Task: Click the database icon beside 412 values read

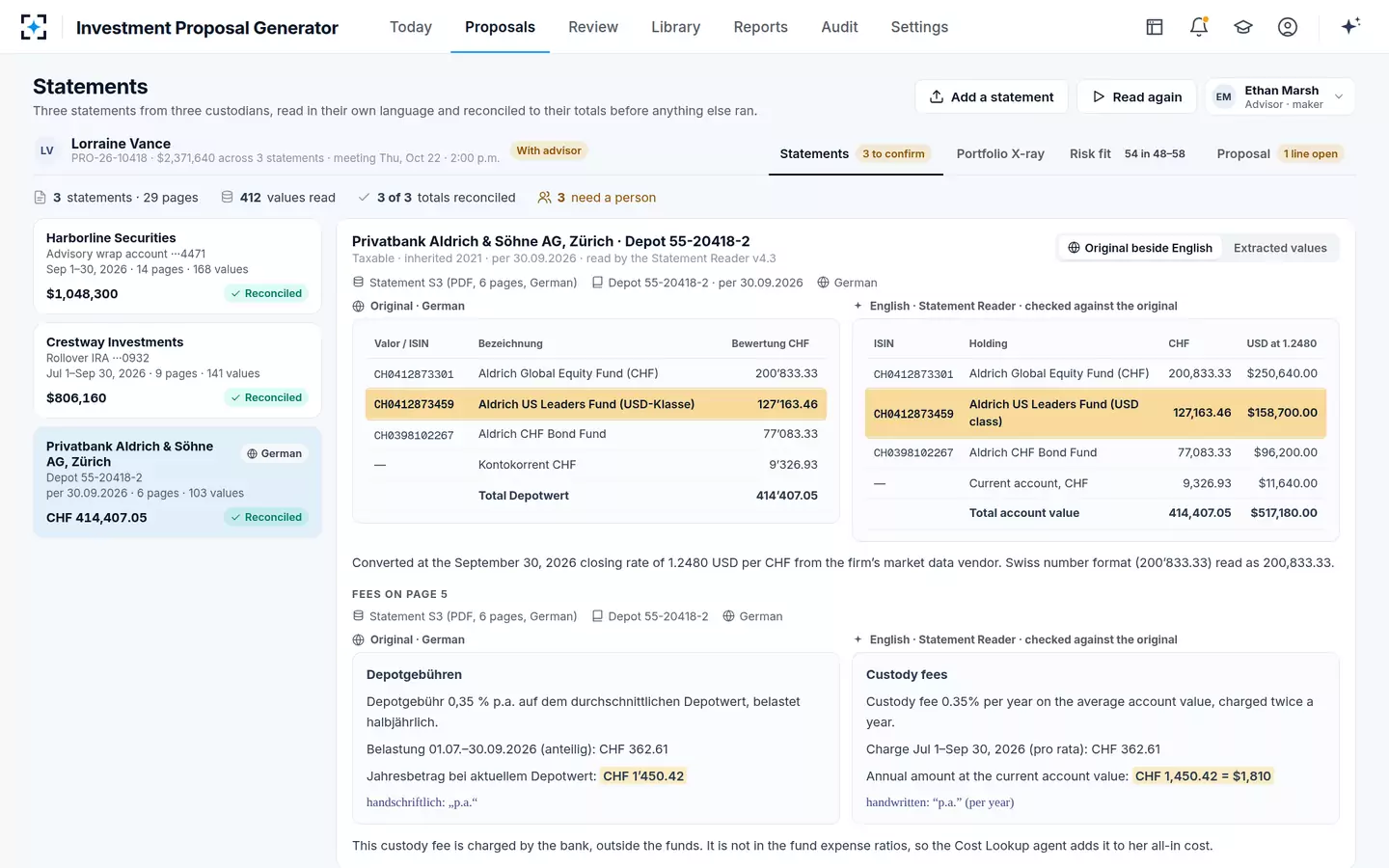Action: pos(227,197)
